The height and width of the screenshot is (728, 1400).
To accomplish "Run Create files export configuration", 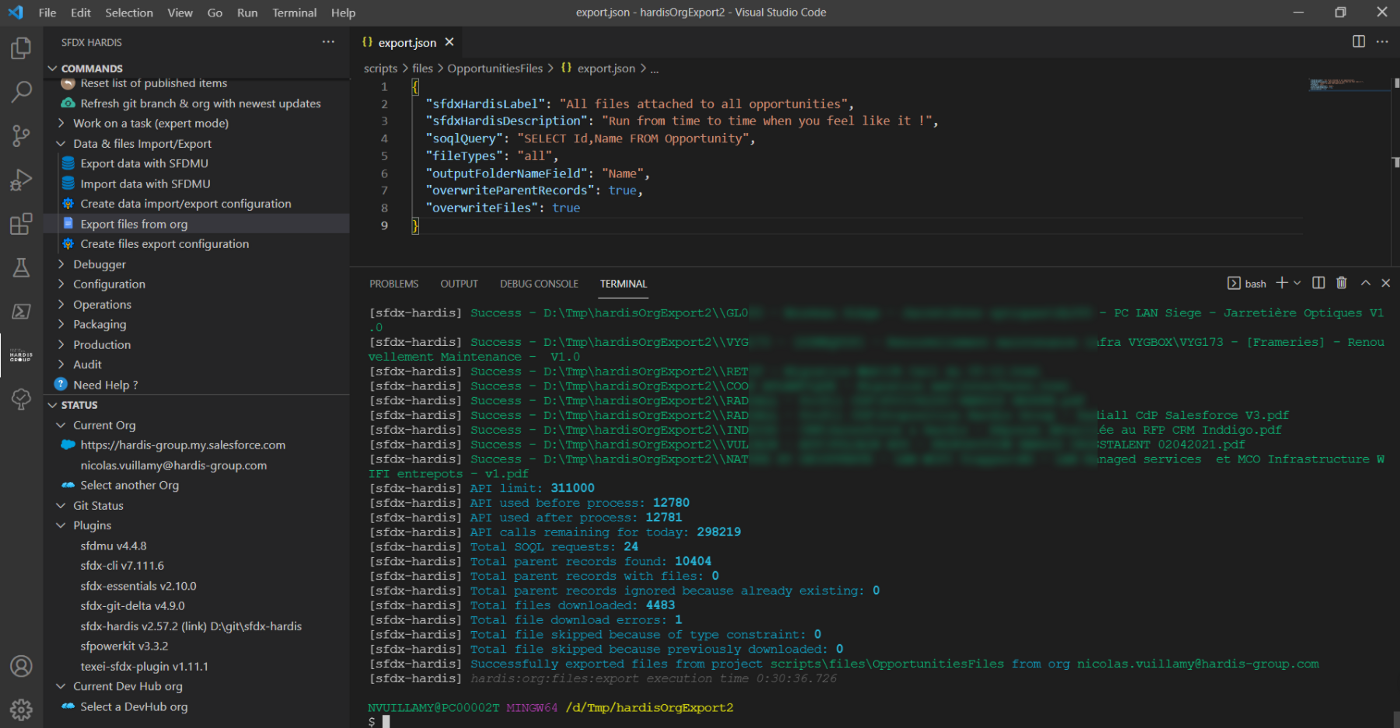I will tap(196, 244).
